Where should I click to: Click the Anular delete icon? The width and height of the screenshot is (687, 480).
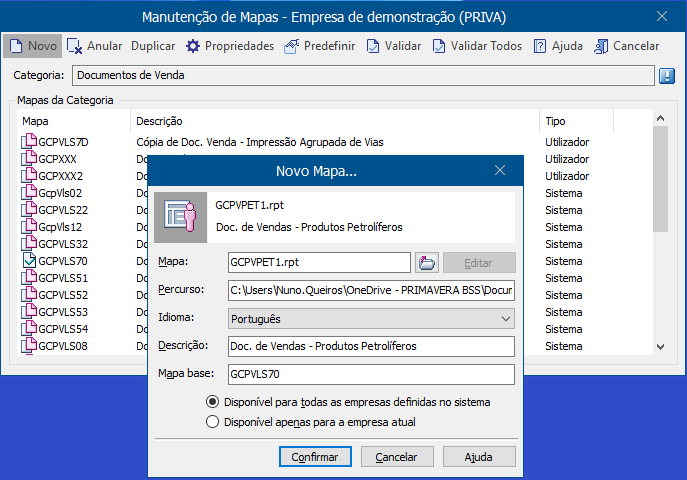pos(74,46)
